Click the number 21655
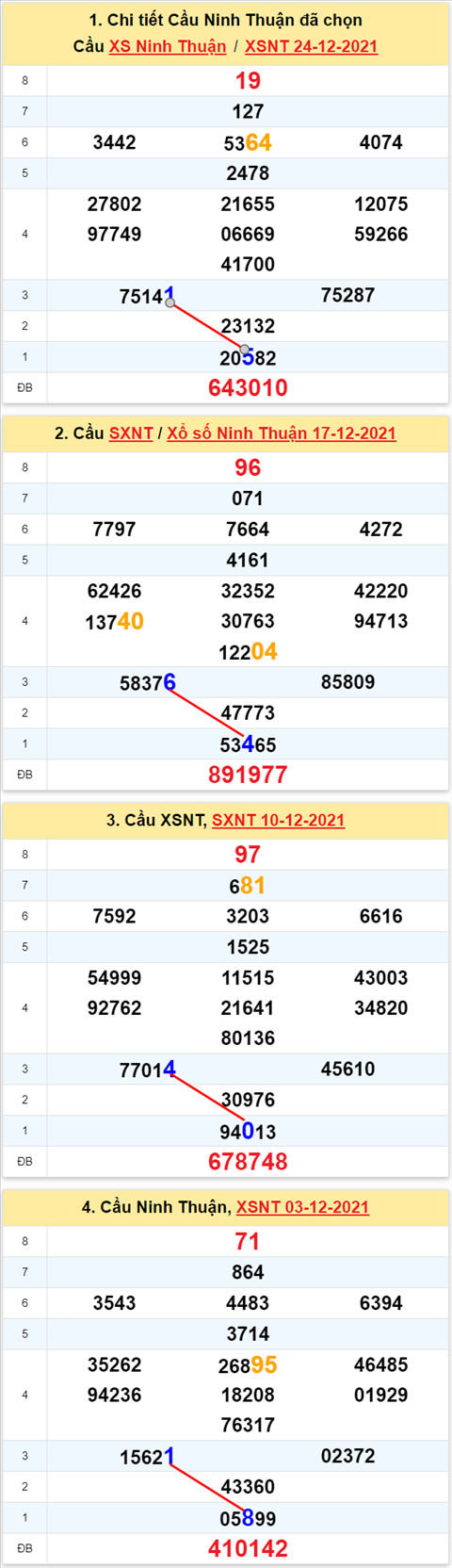Image resolution: width=452 pixels, height=1568 pixels. [248, 204]
